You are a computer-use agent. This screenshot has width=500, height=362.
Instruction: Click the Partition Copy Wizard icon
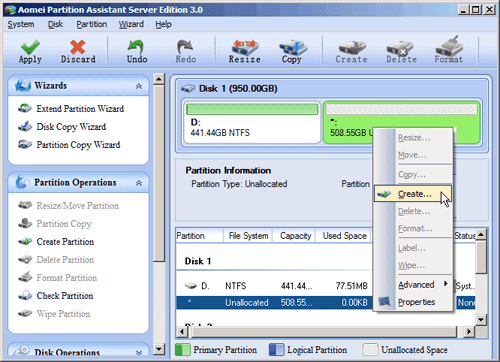point(25,144)
